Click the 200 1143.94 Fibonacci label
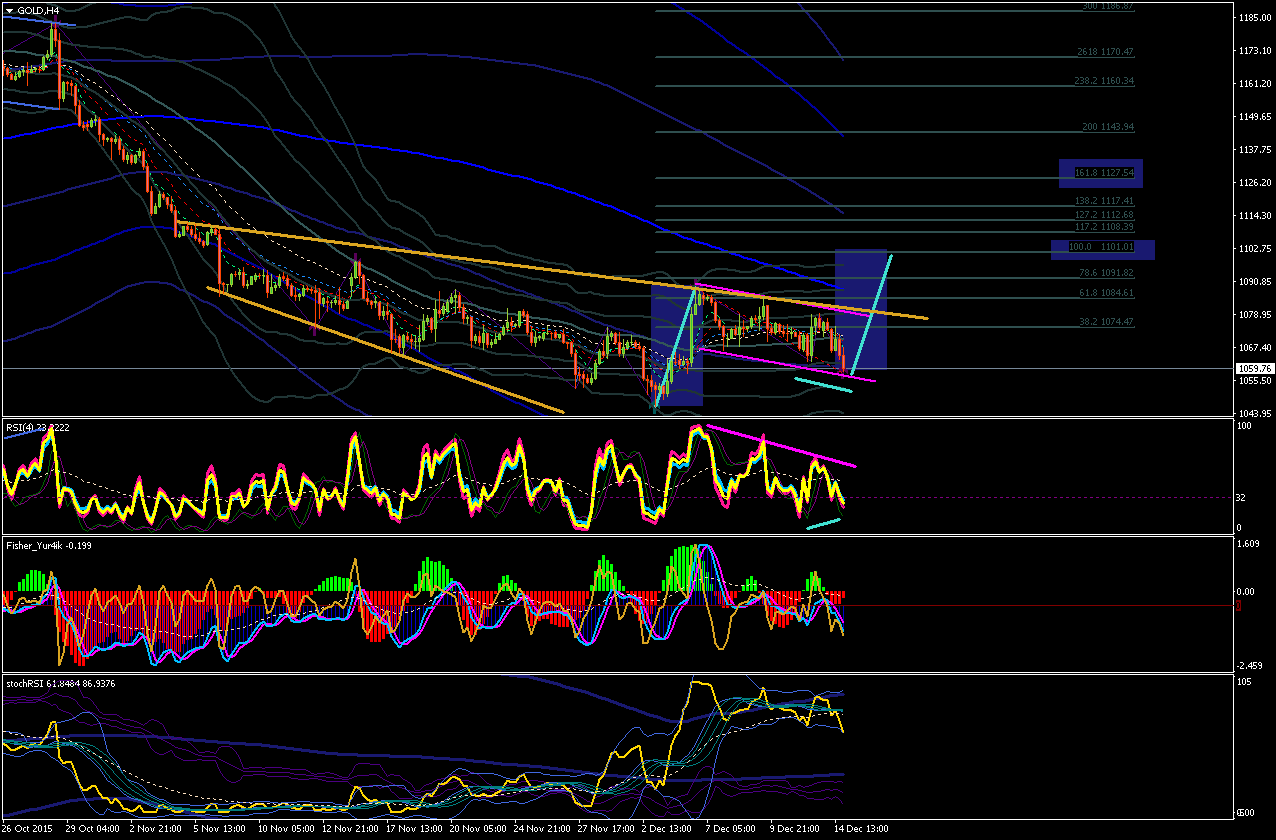Viewport: 1276px width, 840px height. (x=1108, y=127)
